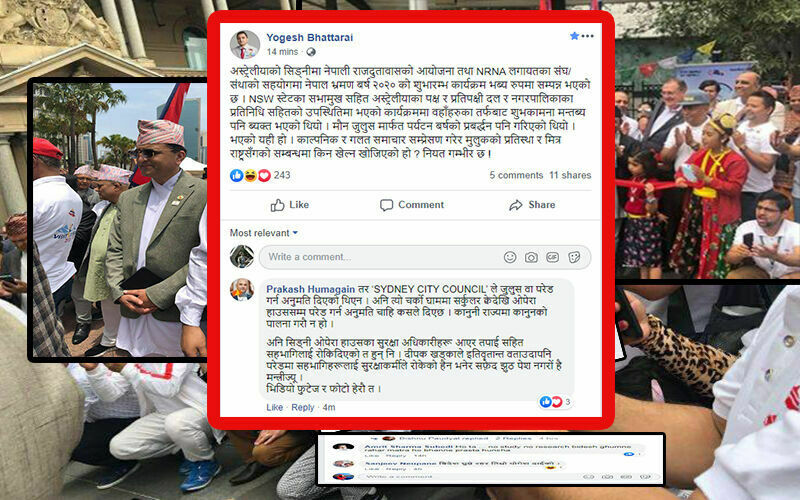
Task: Click the blue star icon beside the options dots
Action: (574, 36)
